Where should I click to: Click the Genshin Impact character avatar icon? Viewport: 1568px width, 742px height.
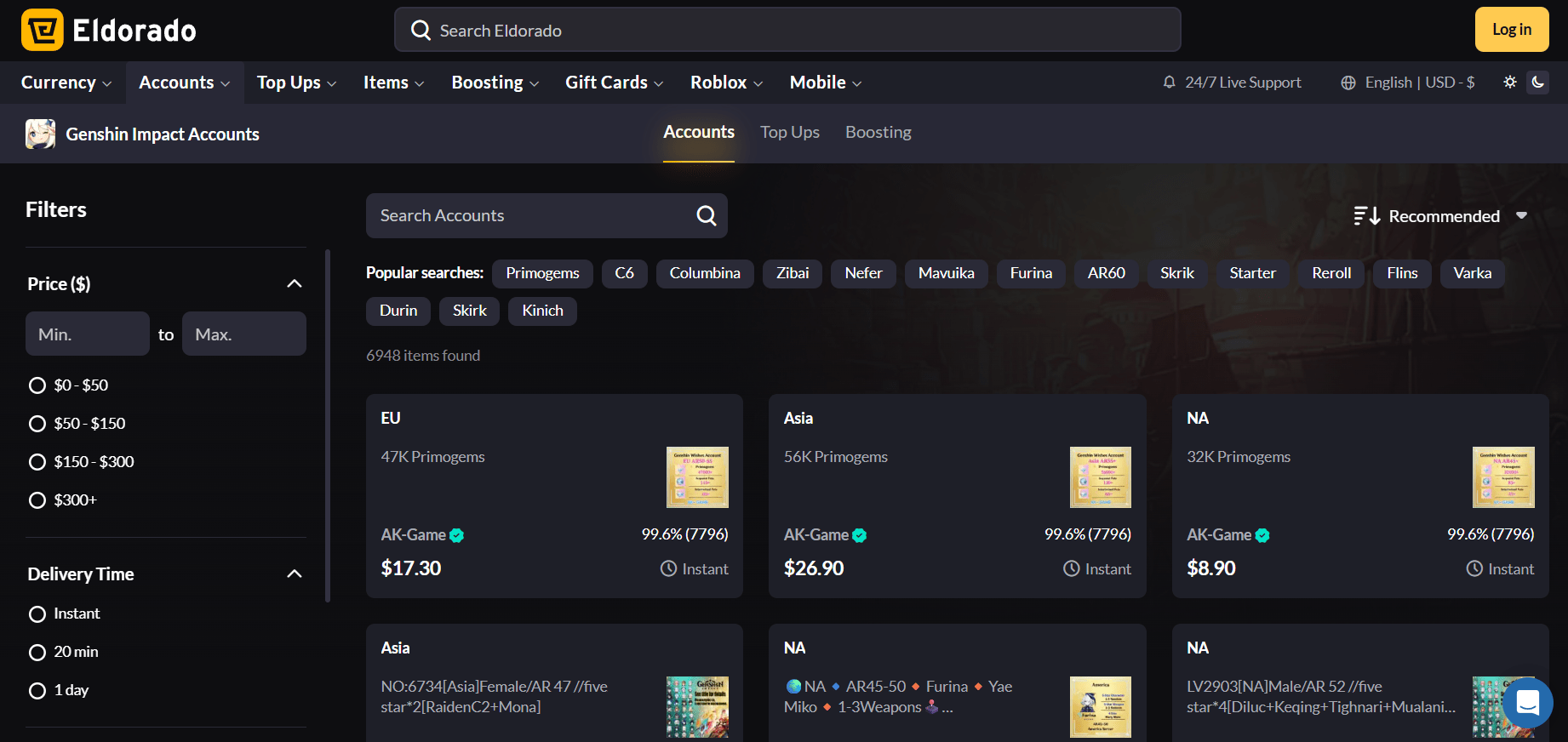coord(40,134)
